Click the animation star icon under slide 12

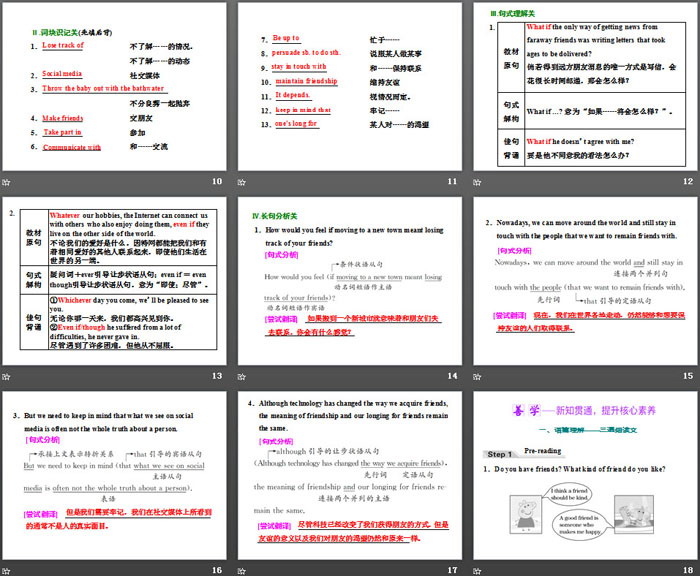tap(477, 182)
